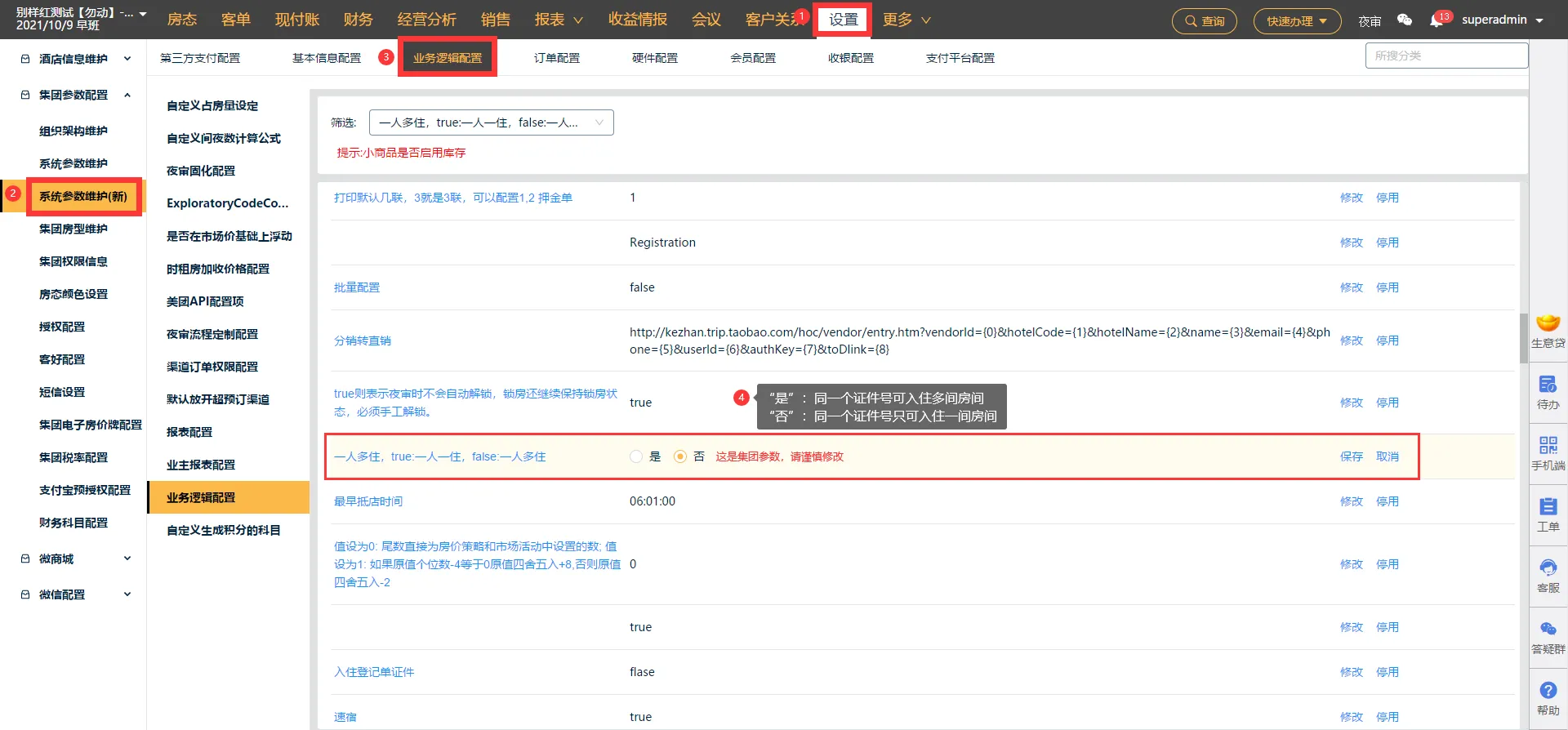Open the notifications bell icon
1568x730 pixels.
(1437, 20)
